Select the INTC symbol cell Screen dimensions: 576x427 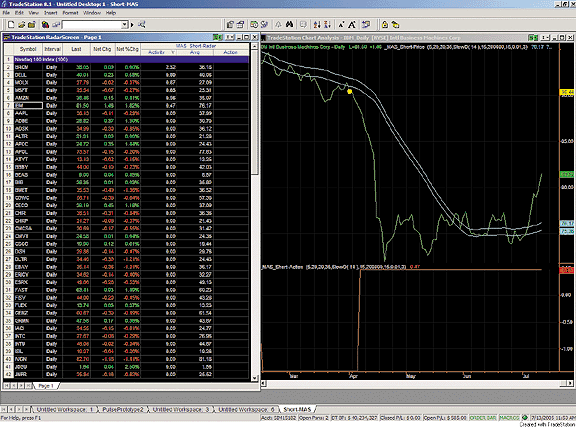[28, 336]
